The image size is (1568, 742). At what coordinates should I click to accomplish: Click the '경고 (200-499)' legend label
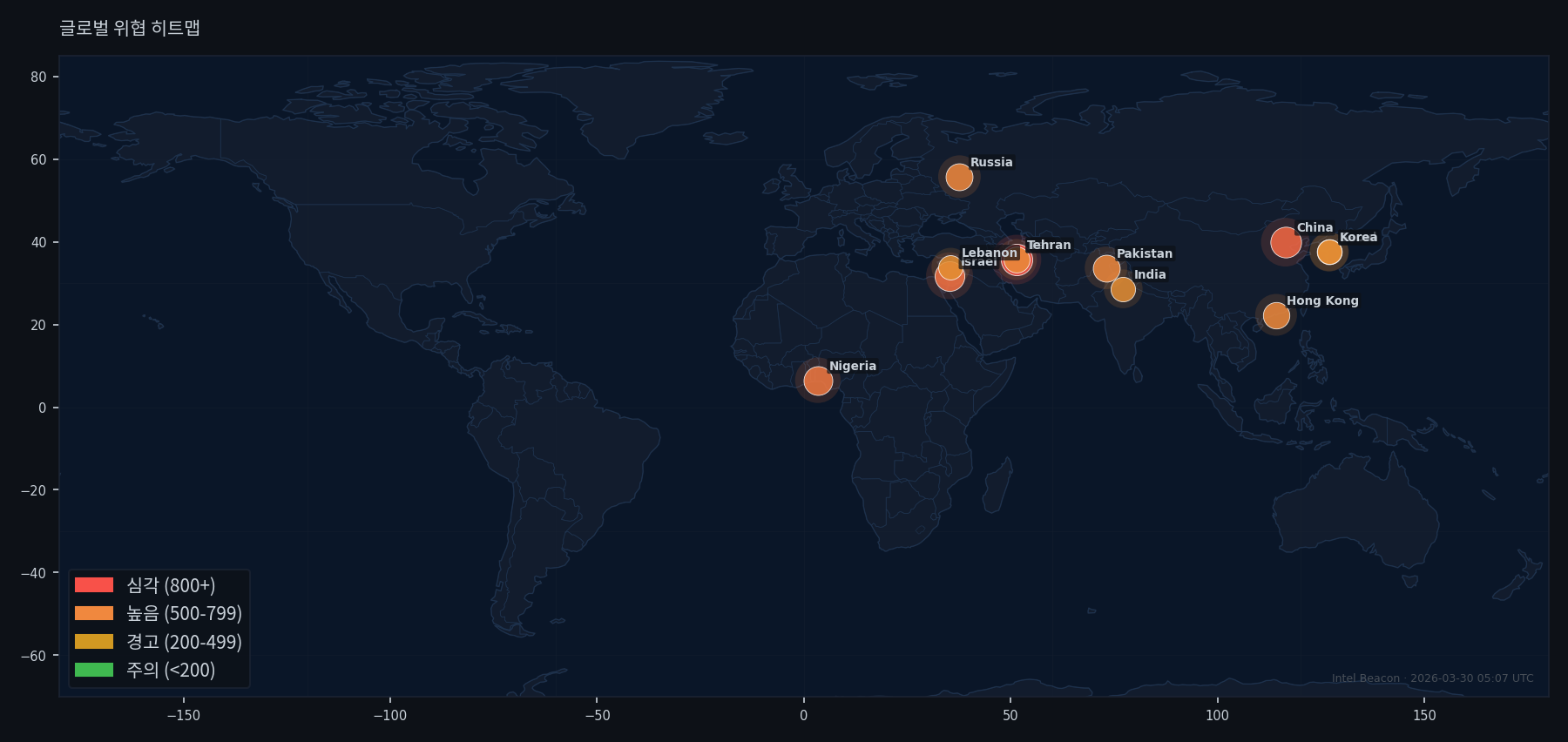click(x=184, y=642)
